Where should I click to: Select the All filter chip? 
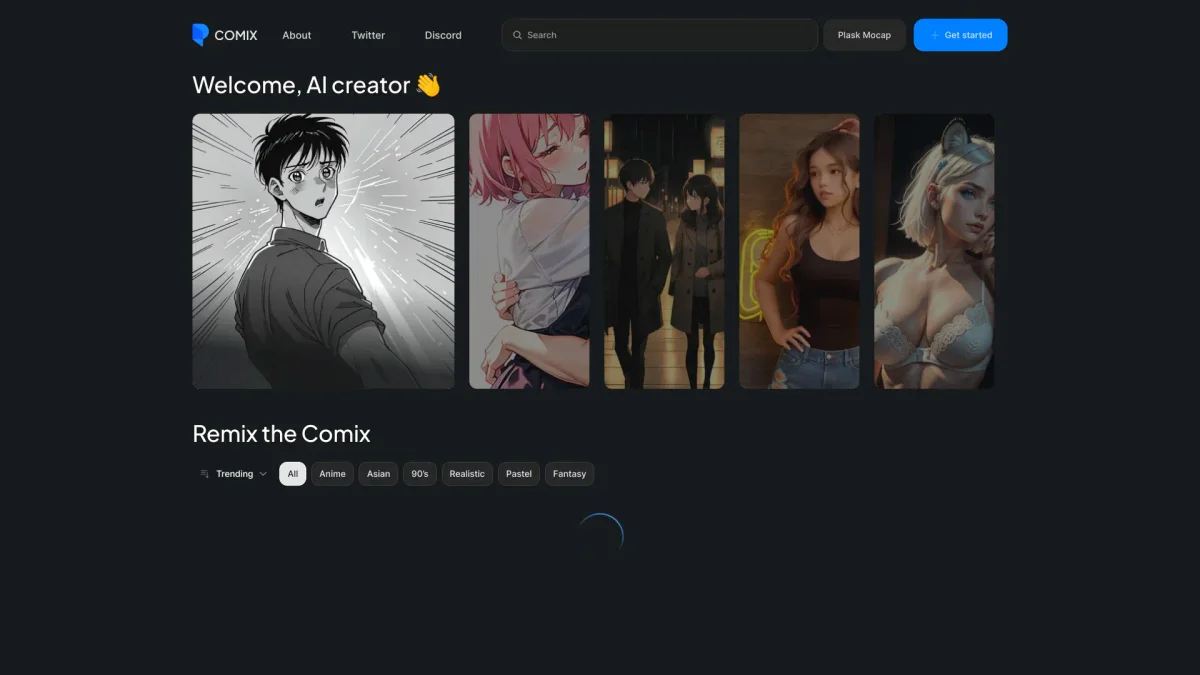pos(293,474)
